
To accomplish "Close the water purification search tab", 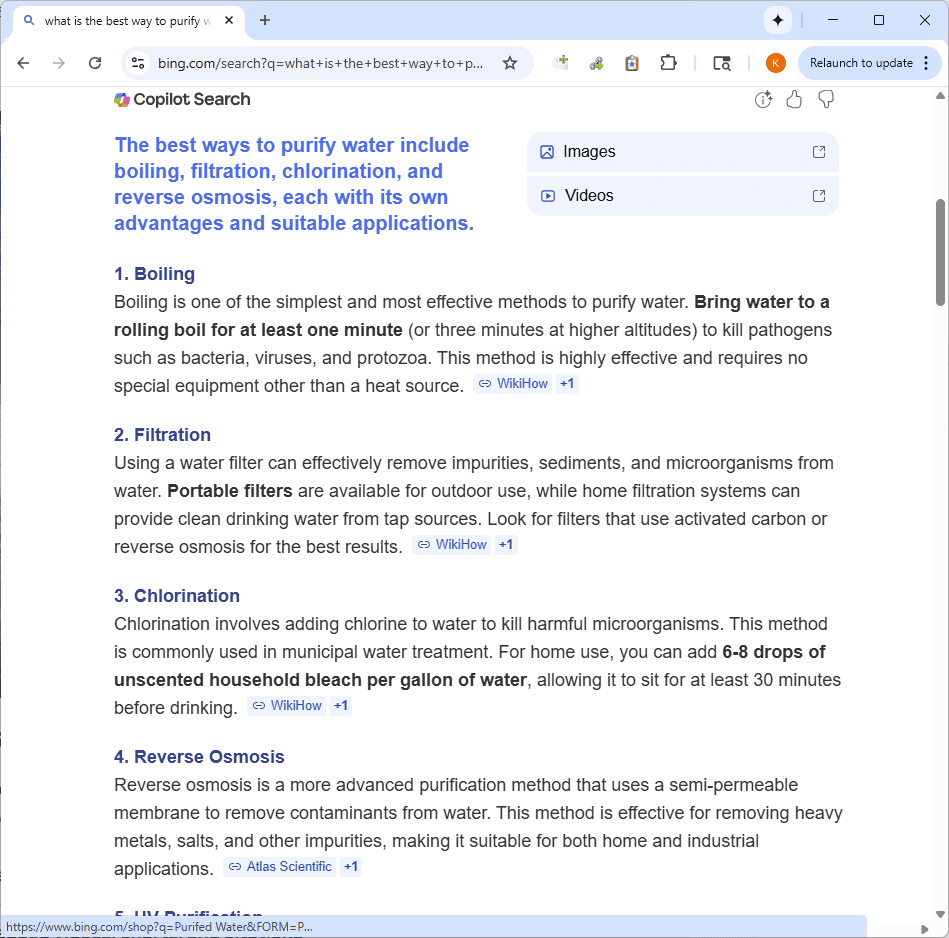I will coord(229,21).
